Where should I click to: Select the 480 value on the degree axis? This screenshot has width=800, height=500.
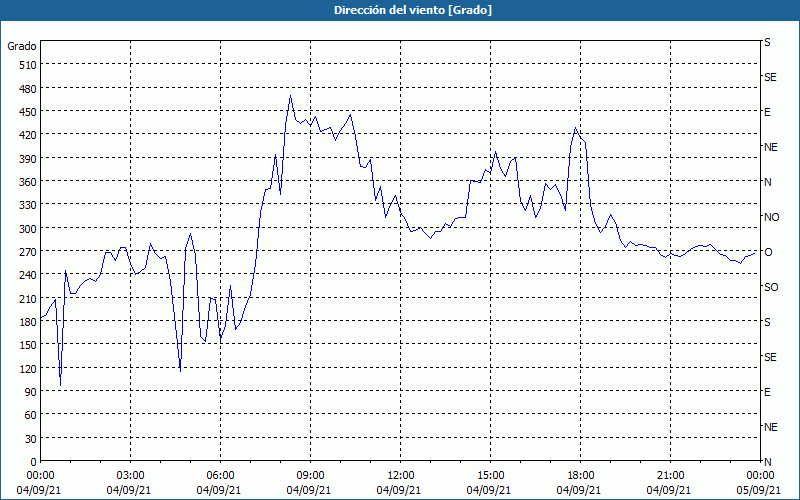tap(28, 89)
